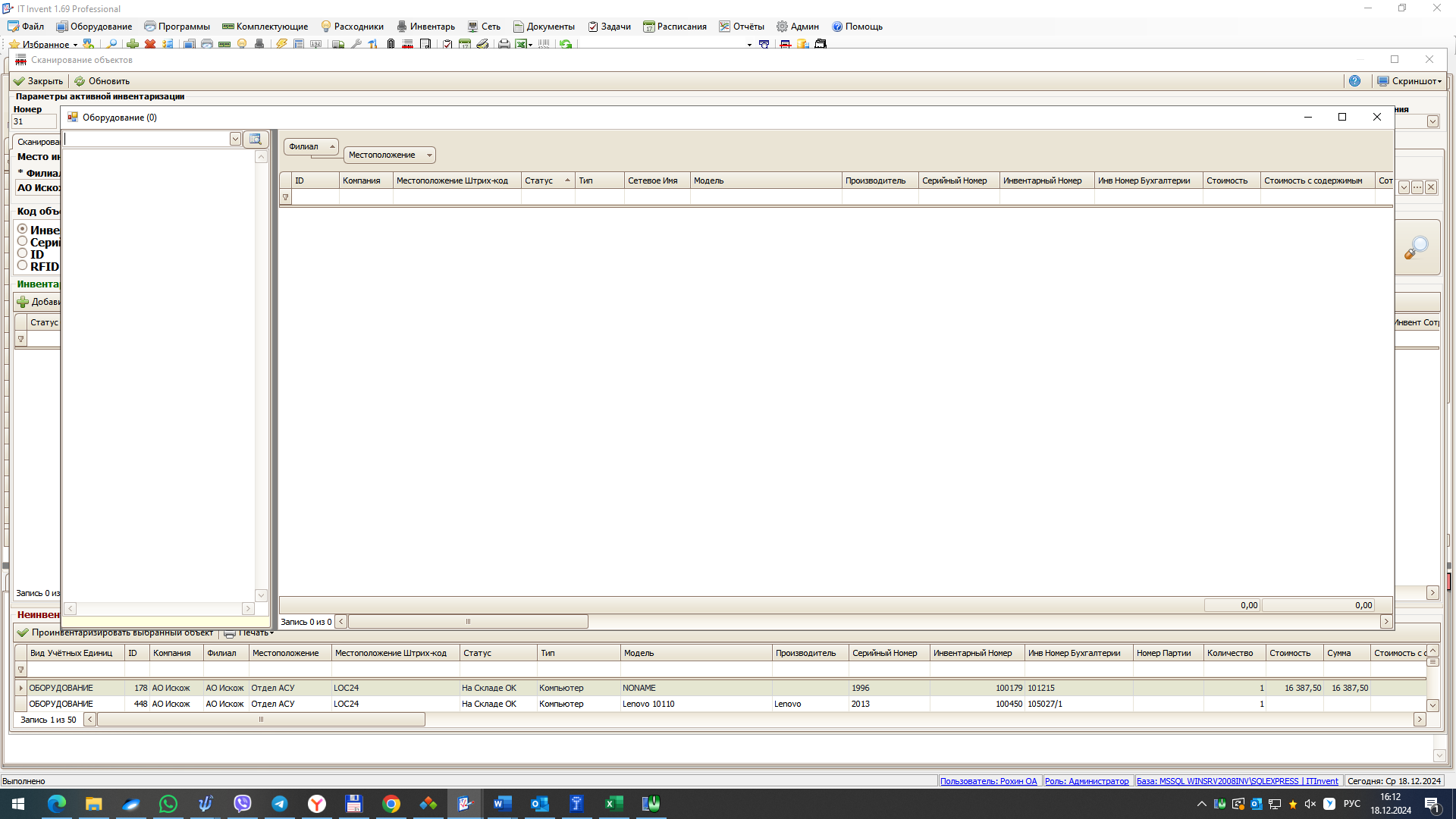Click the green refresh arrows icon in main toolbar
This screenshot has width=1456, height=819.
pos(566,44)
